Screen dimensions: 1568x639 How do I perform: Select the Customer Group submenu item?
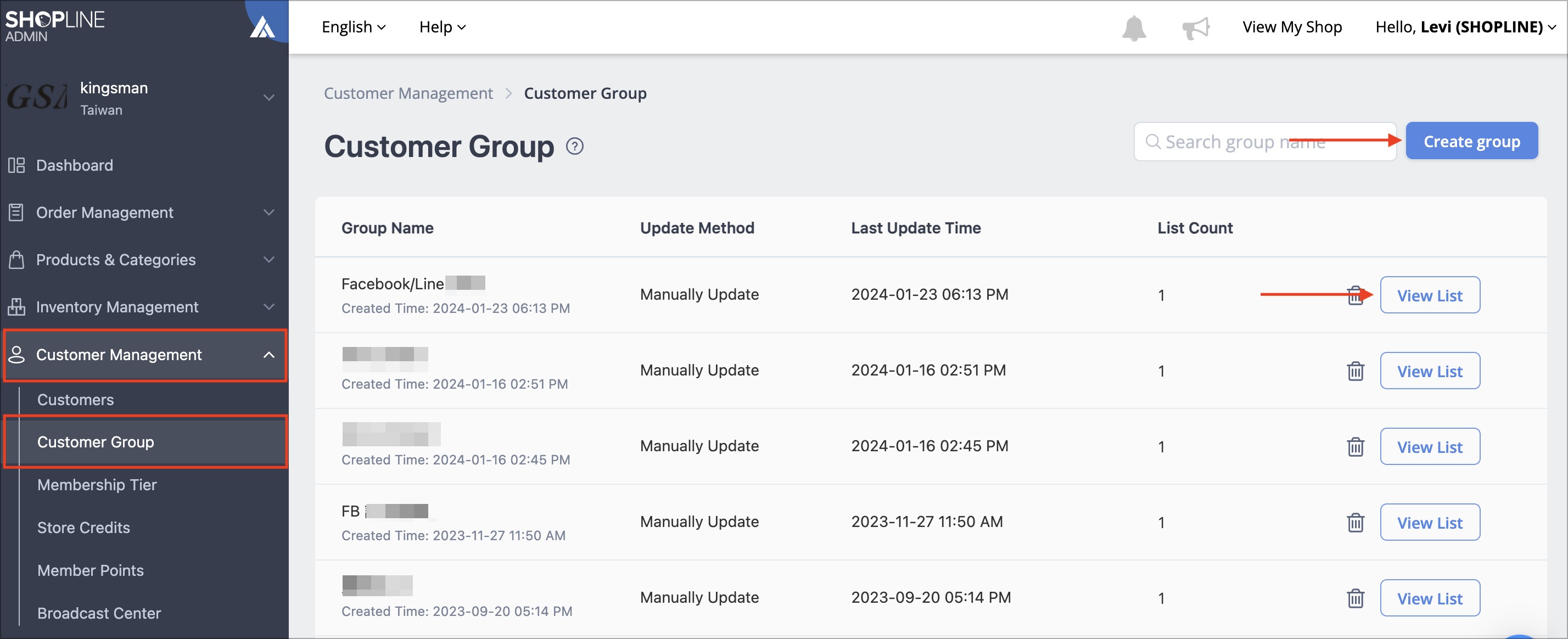click(x=96, y=442)
